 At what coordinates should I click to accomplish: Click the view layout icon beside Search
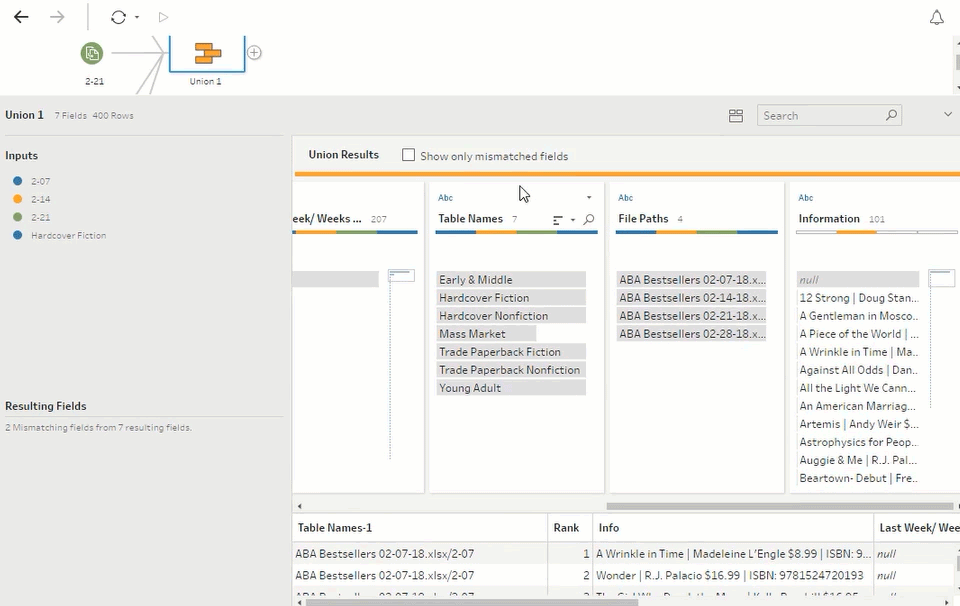pyautogui.click(x=736, y=116)
